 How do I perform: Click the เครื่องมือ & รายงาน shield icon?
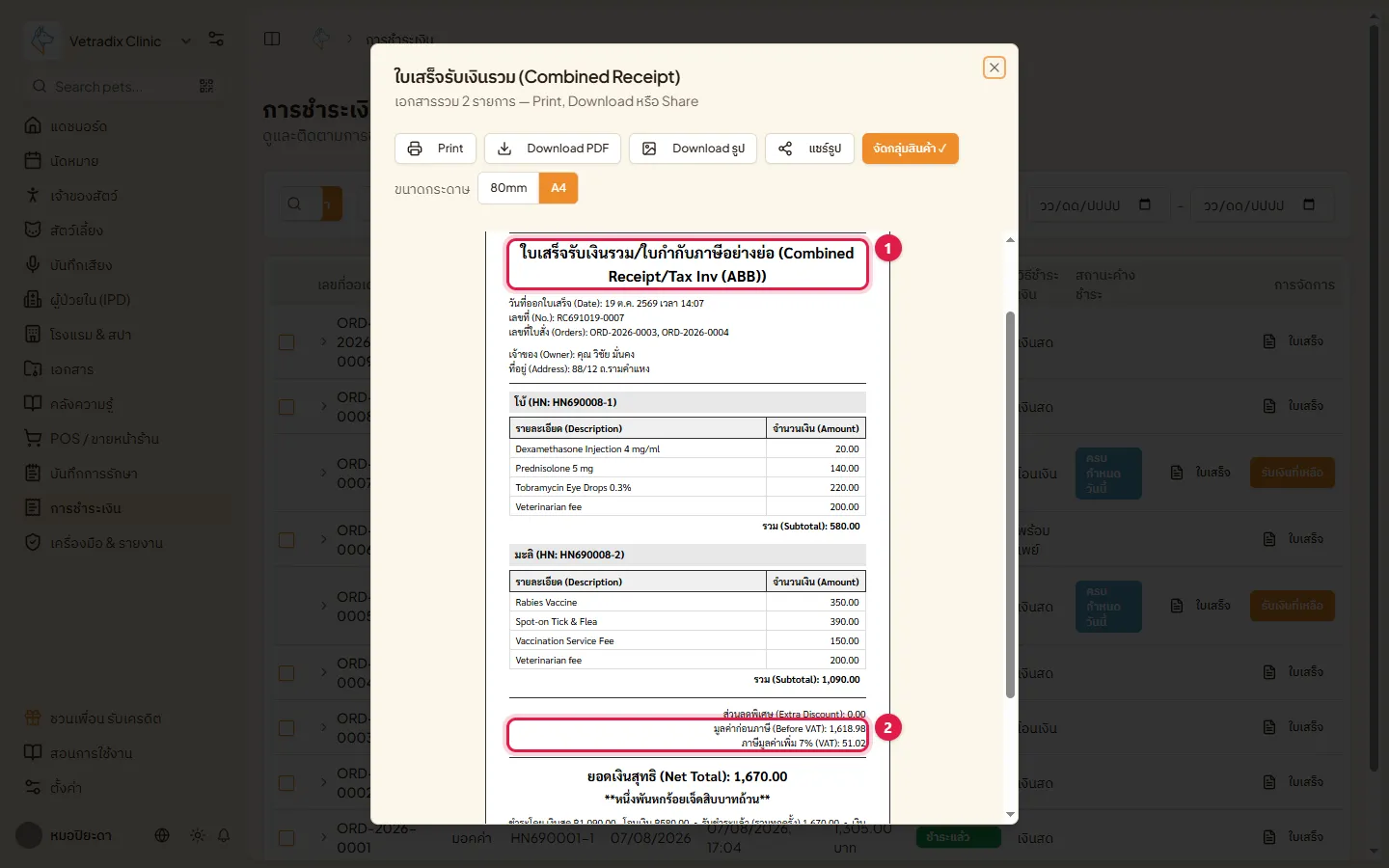[x=33, y=542]
